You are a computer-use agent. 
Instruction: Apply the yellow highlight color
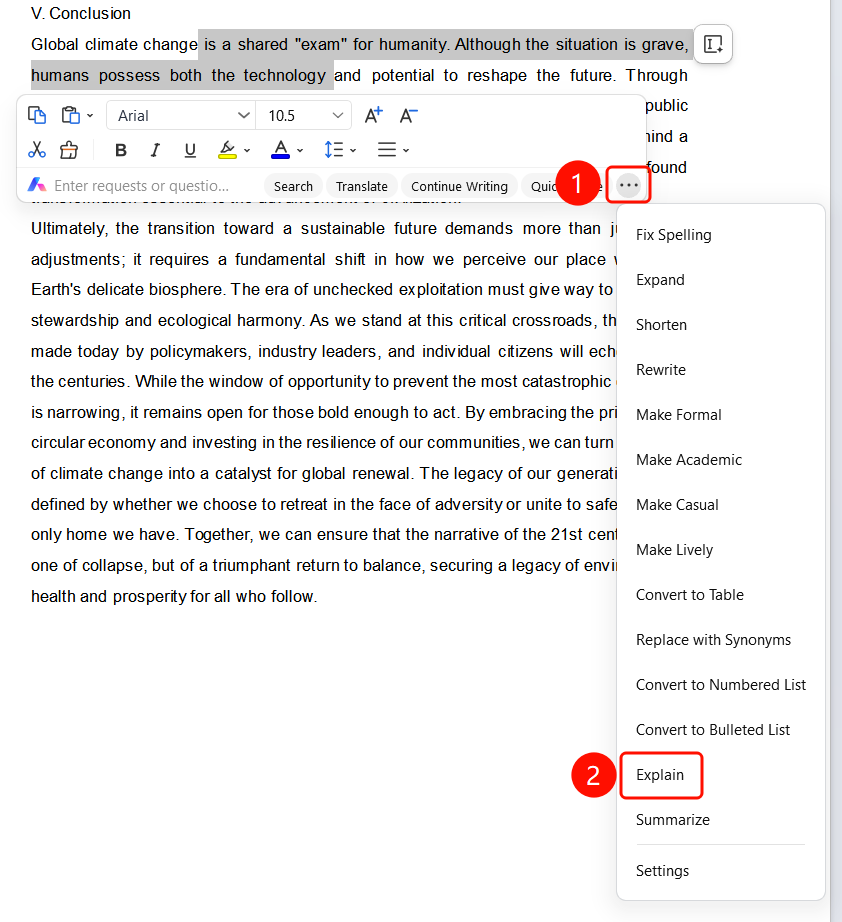tap(228, 150)
